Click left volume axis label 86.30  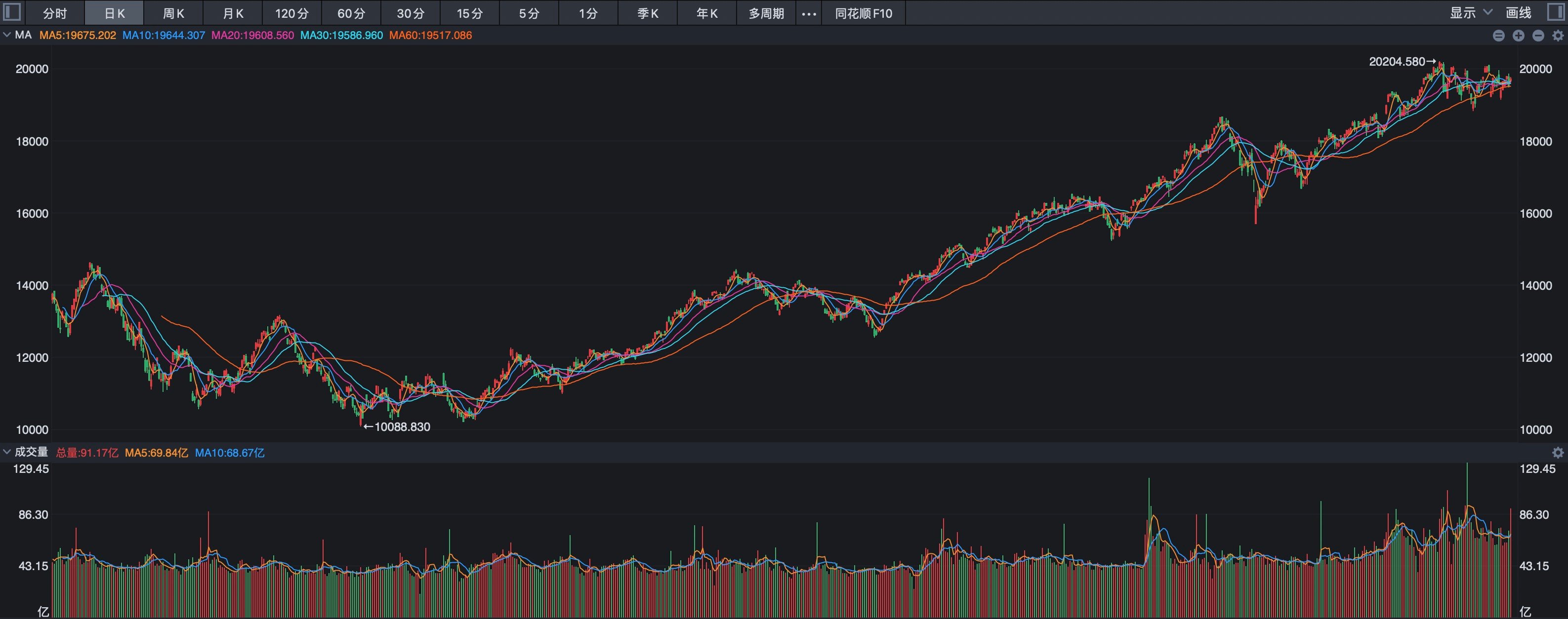click(x=34, y=514)
